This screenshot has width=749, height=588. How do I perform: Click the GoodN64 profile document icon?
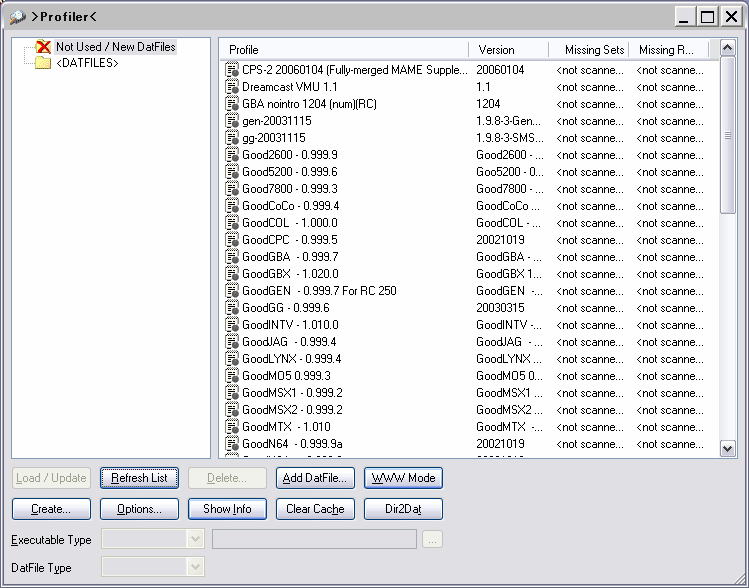pos(232,444)
